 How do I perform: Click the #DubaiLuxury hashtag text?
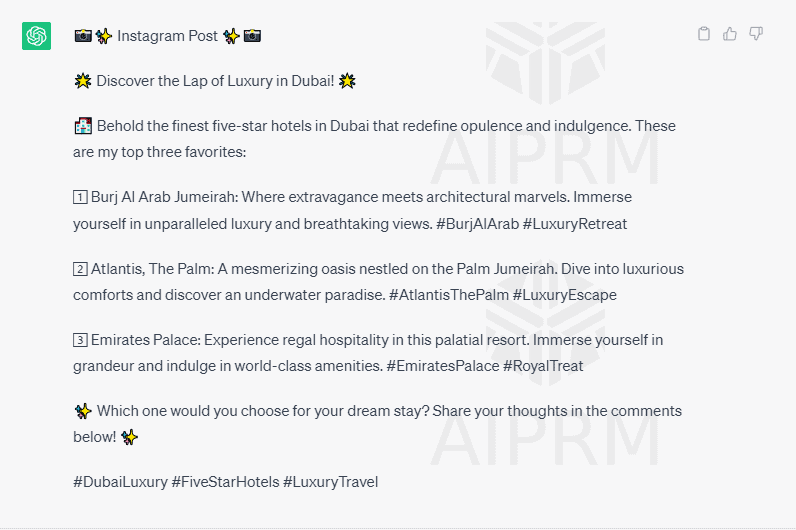120,482
